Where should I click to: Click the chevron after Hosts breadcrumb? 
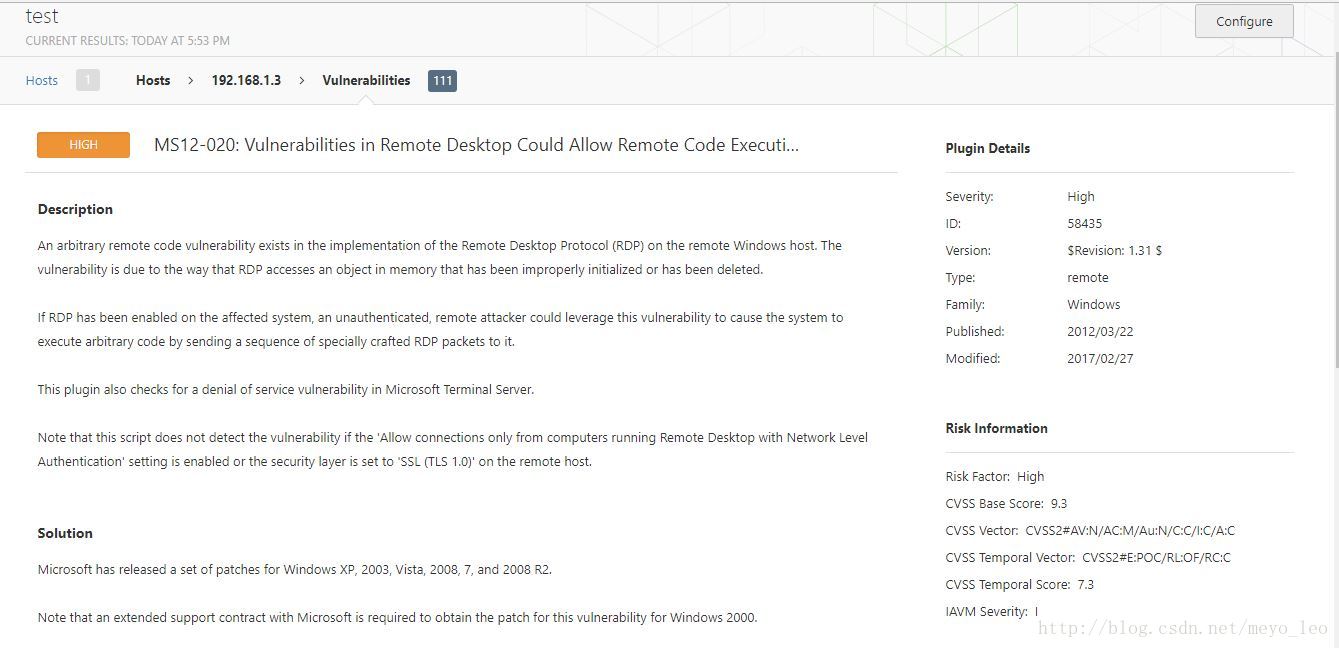(191, 80)
